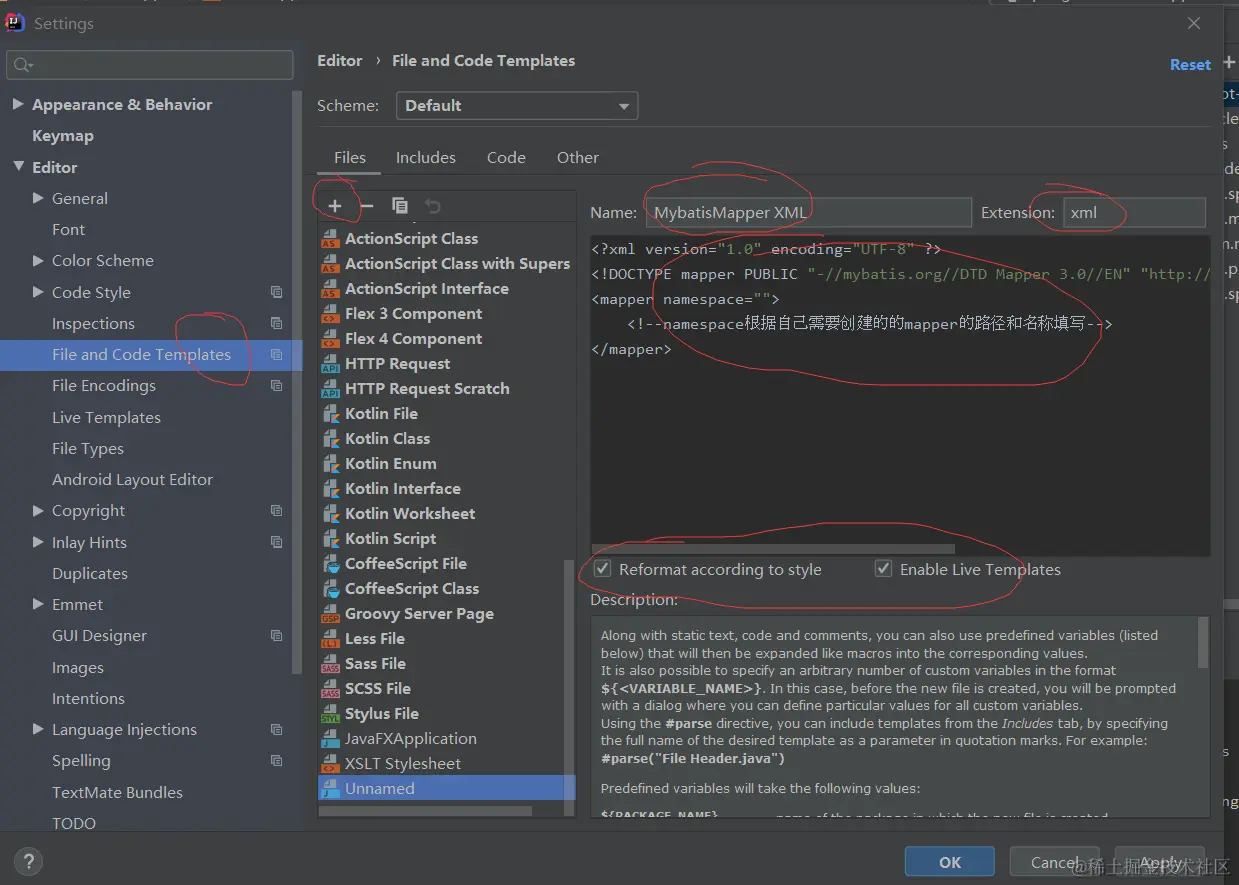Expand the Code Style node
Image resolution: width=1239 pixels, height=885 pixels.
38,293
